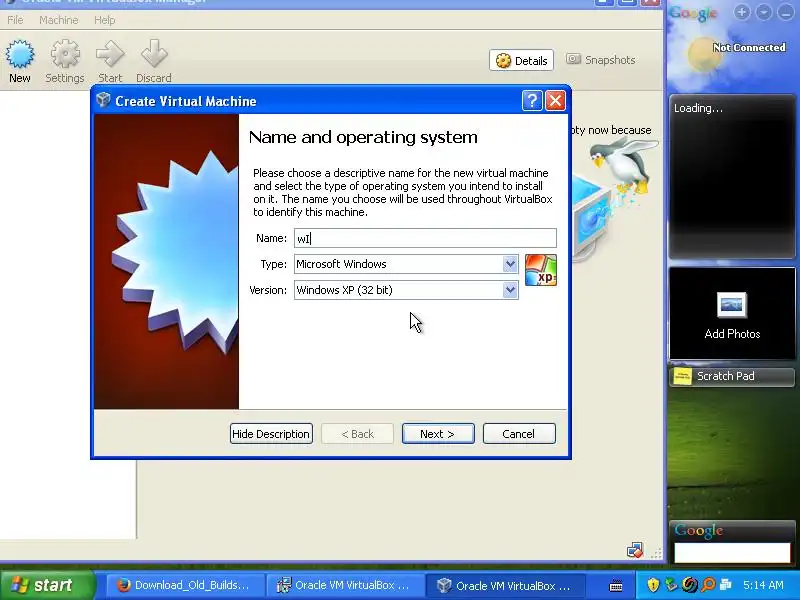800x600 pixels.
Task: Cancel the virtual machine wizard
Action: click(x=519, y=434)
